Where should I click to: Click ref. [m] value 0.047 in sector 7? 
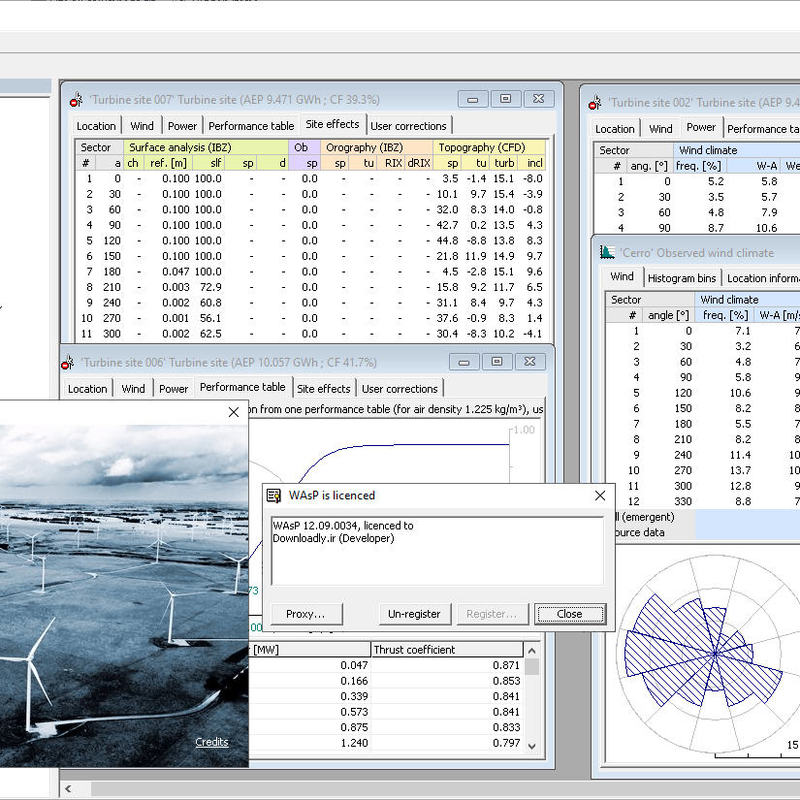(176, 272)
